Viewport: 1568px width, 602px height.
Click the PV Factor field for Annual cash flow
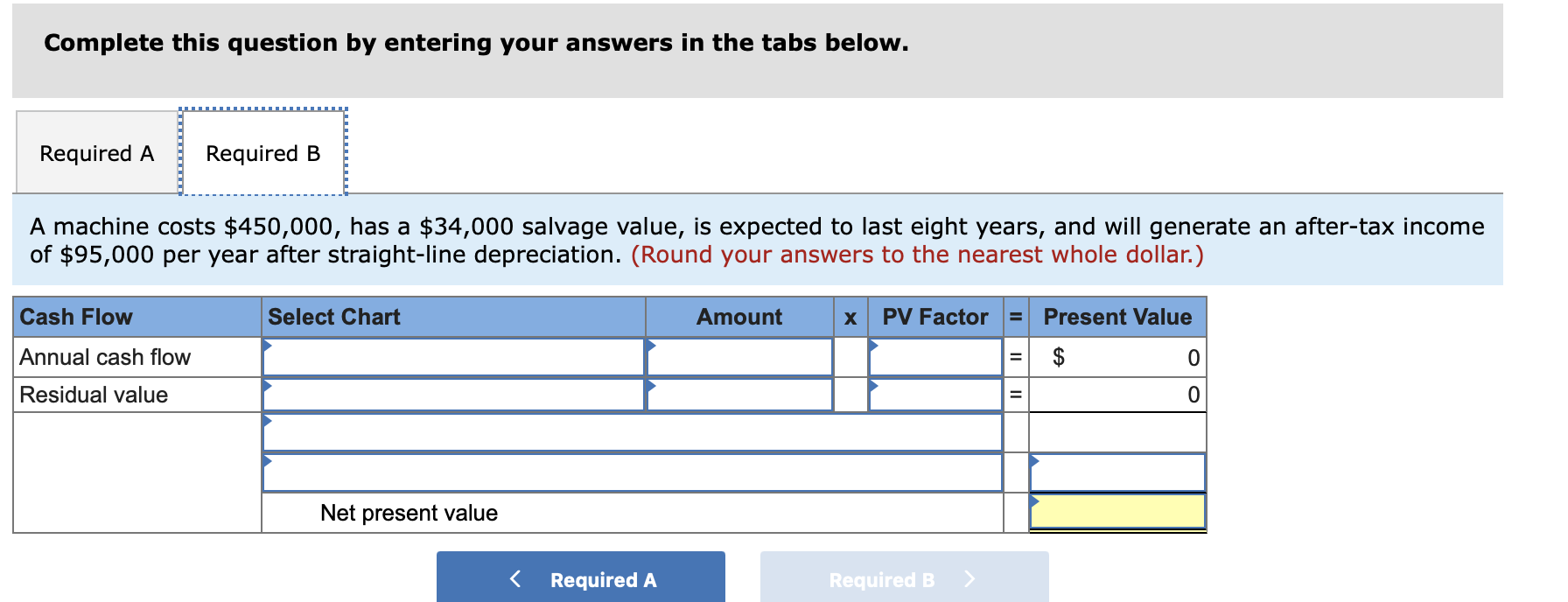(936, 357)
